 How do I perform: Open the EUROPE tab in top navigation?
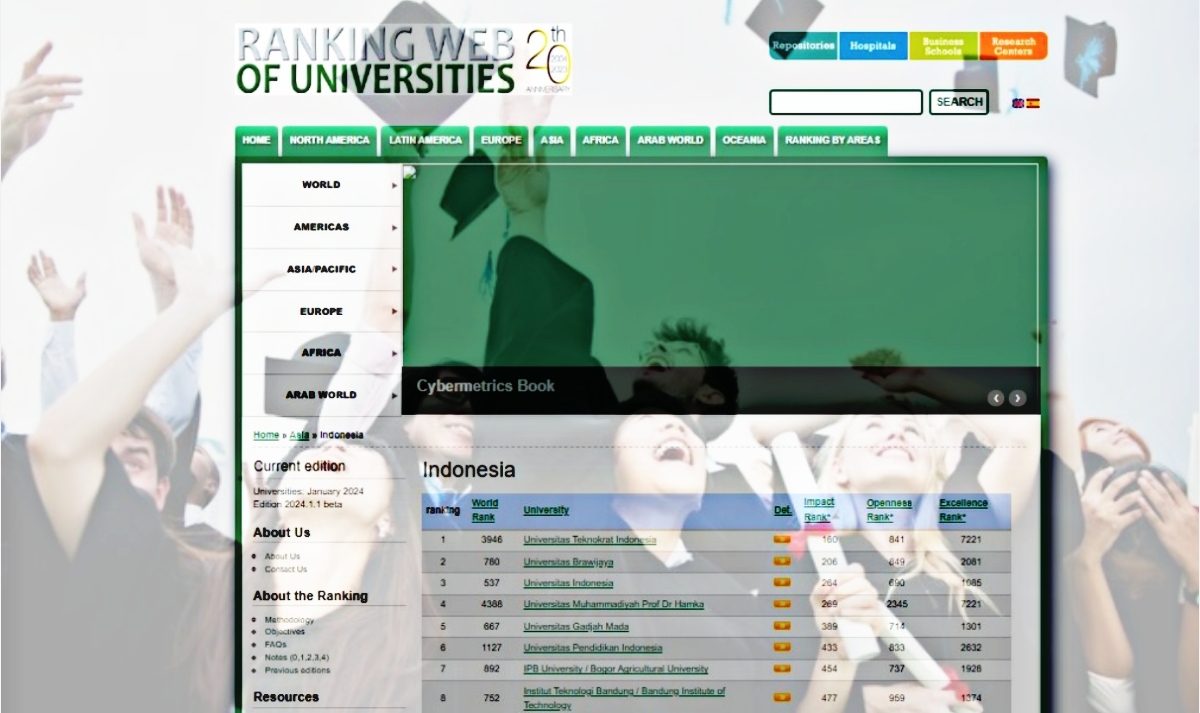[x=501, y=141]
